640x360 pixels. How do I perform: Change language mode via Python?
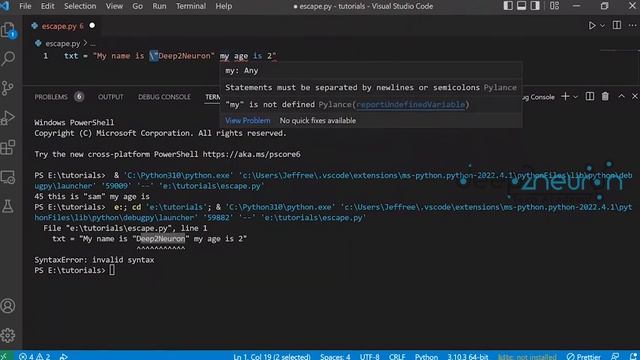pos(426,356)
